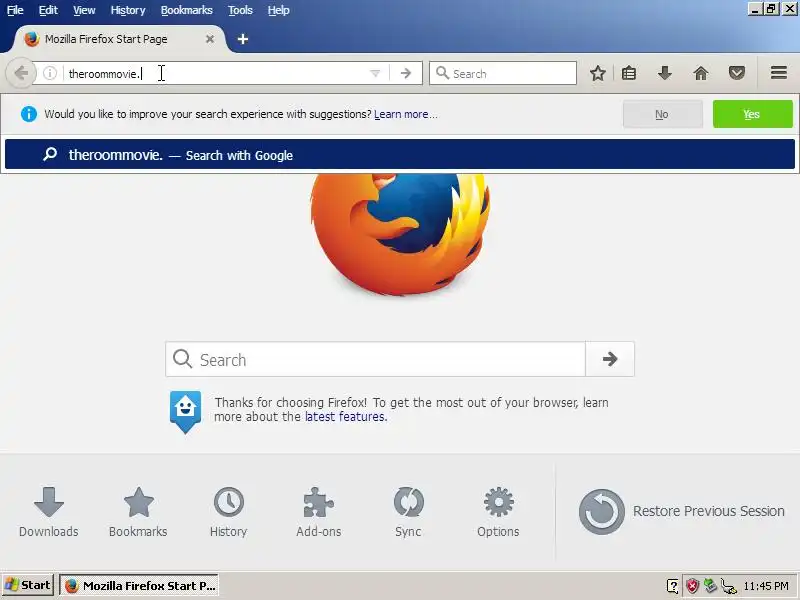The width and height of the screenshot is (800, 600).
Task: Click the red security shield tray icon
Action: (691, 586)
